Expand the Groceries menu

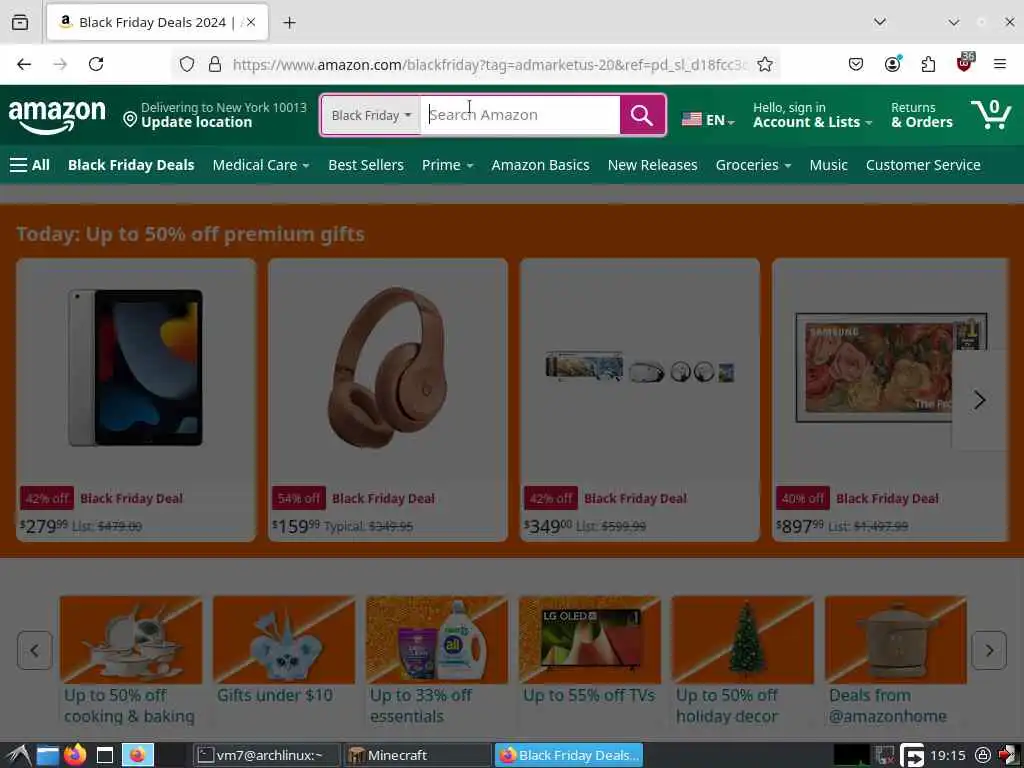(753, 165)
